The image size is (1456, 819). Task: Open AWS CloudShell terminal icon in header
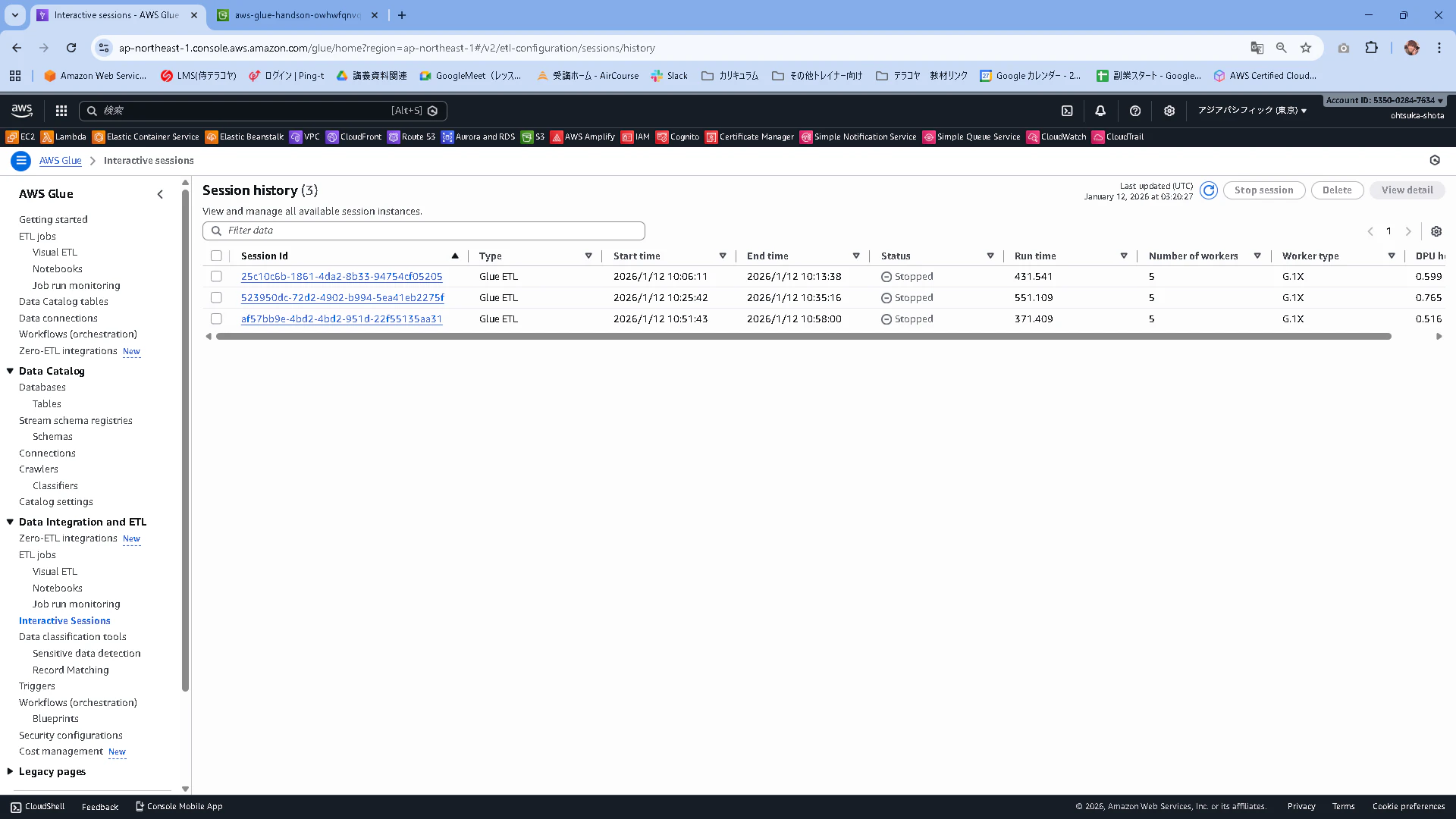pos(1067,111)
